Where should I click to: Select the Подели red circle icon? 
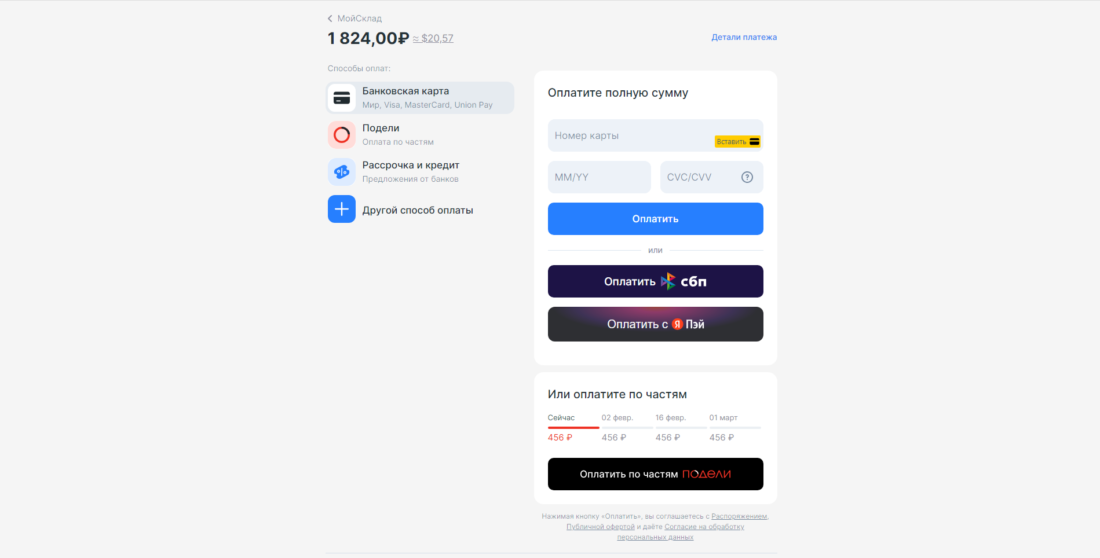coord(342,135)
